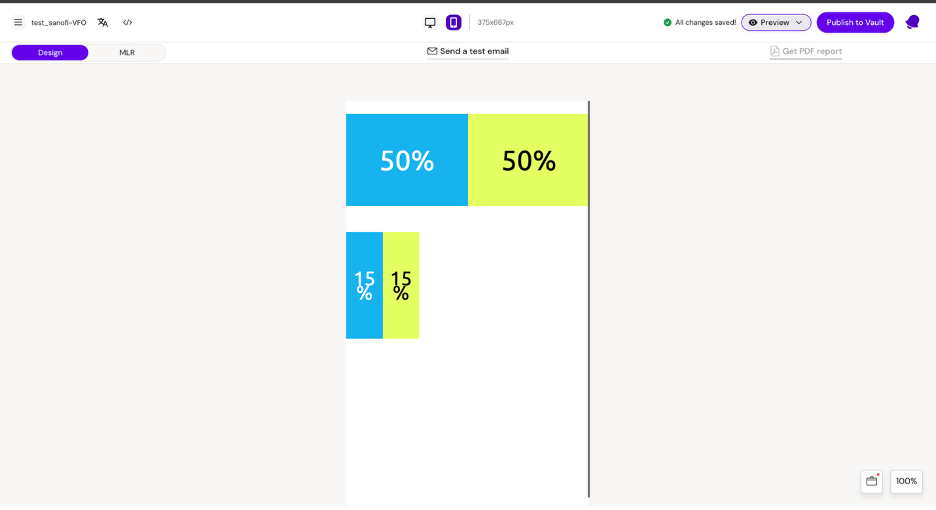This screenshot has height=510, width=936.
Task: Click Get PDF report link
Action: tap(812, 51)
